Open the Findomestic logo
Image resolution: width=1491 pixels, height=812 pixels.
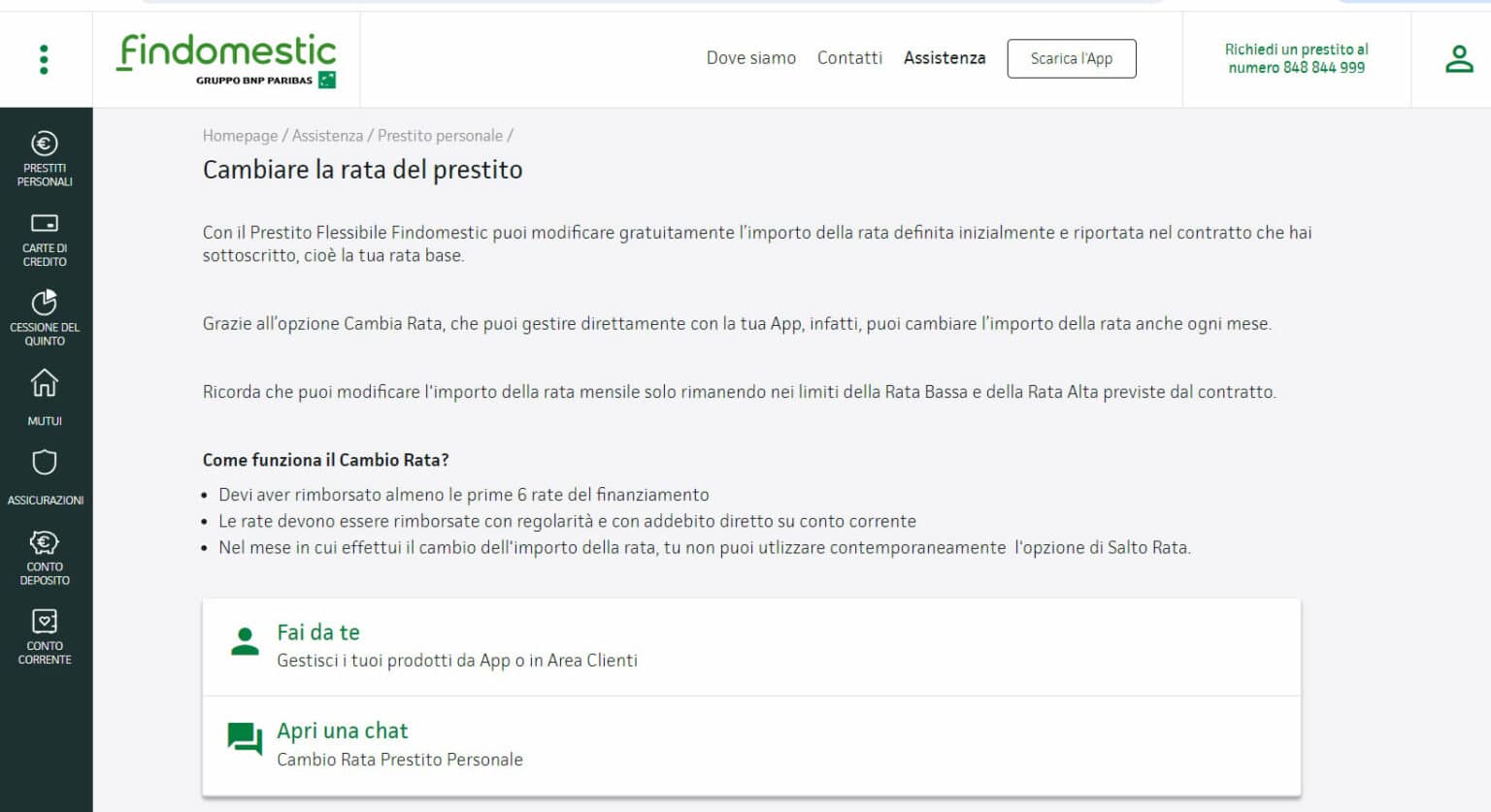225,58
